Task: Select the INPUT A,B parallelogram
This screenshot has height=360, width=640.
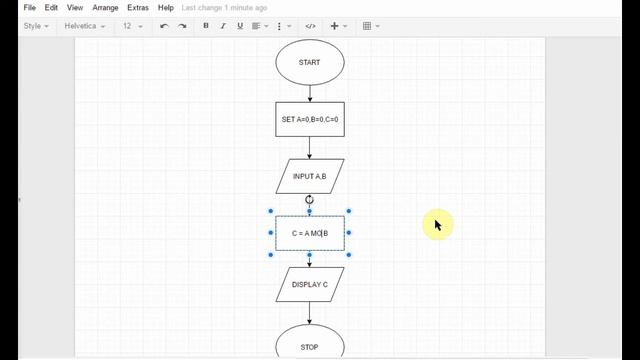Action: [310, 176]
